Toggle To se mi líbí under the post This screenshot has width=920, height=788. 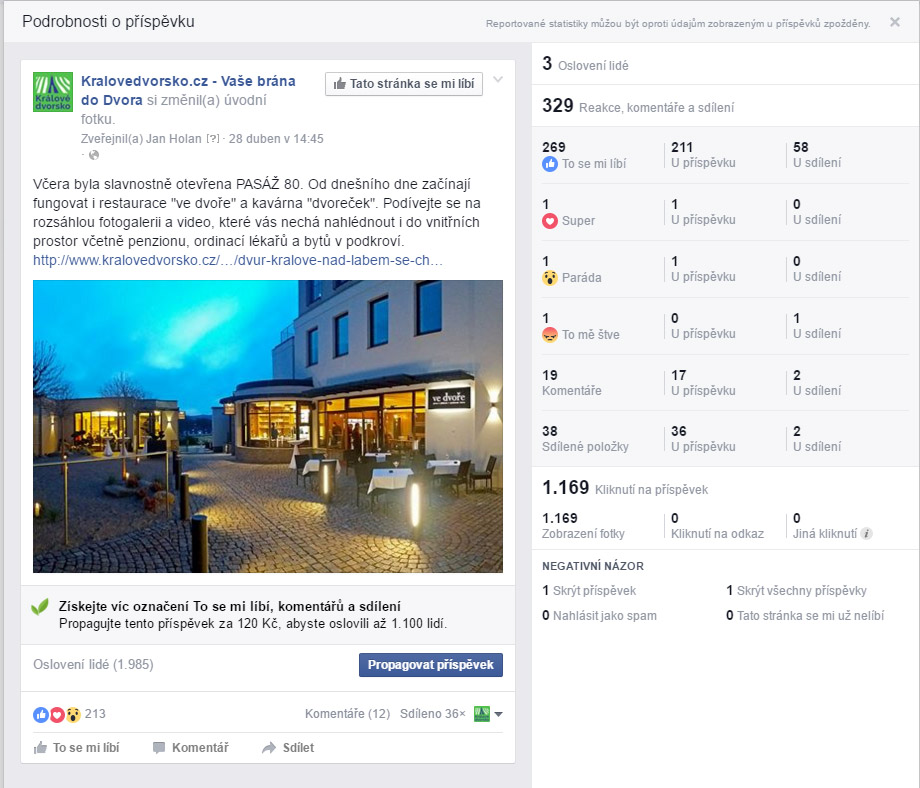tap(77, 748)
